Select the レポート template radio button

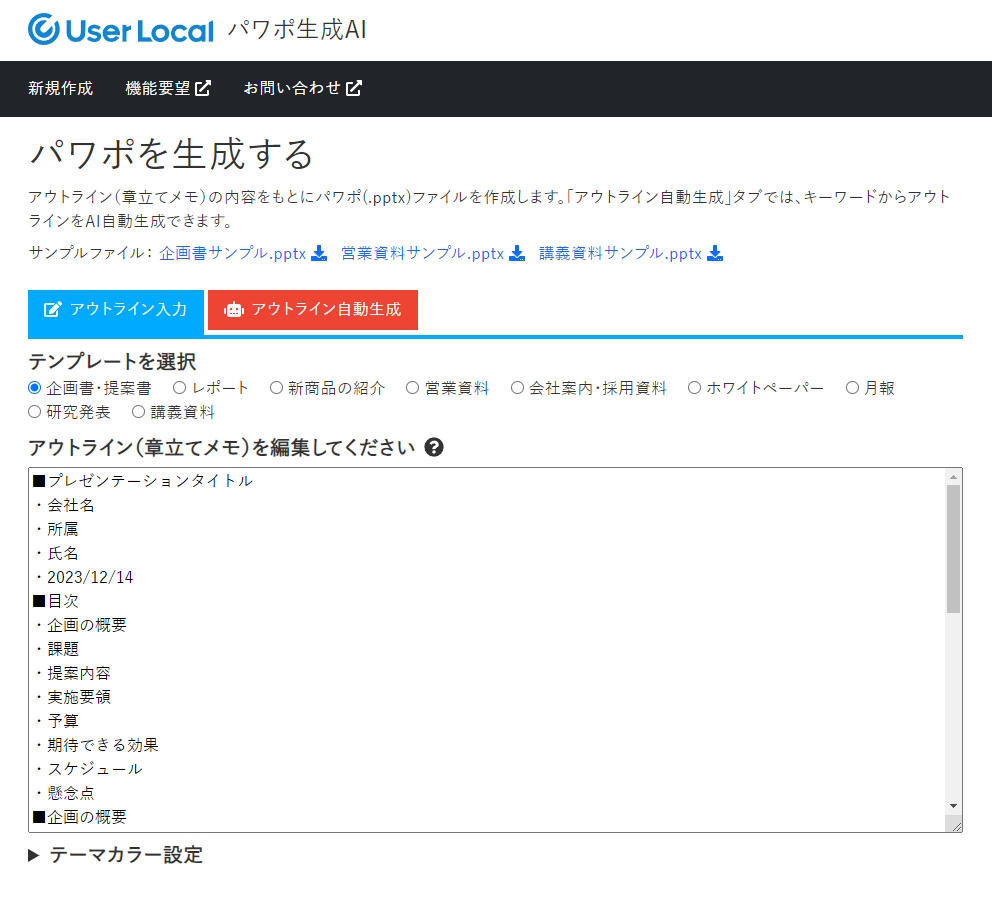coord(178,388)
